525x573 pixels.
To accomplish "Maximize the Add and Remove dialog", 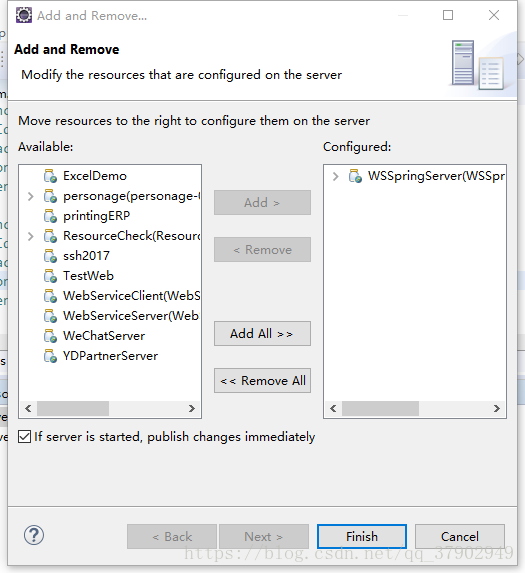I will pos(448,15).
